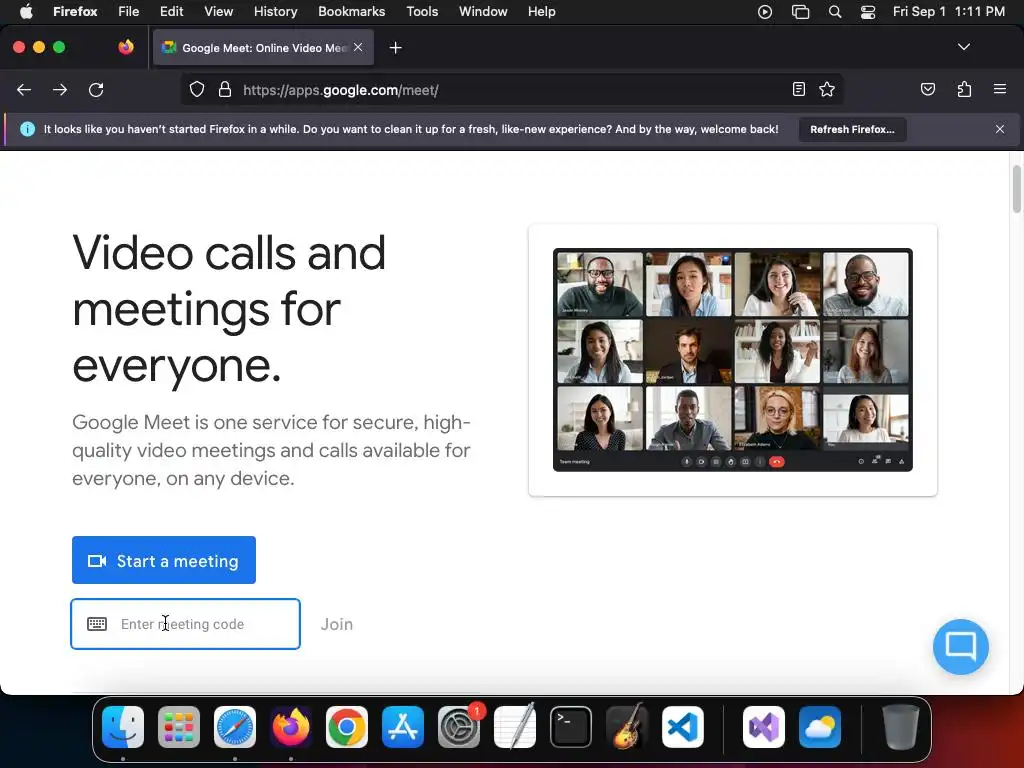This screenshot has width=1024, height=768.
Task: Launch Safari from the dock
Action: (235, 727)
